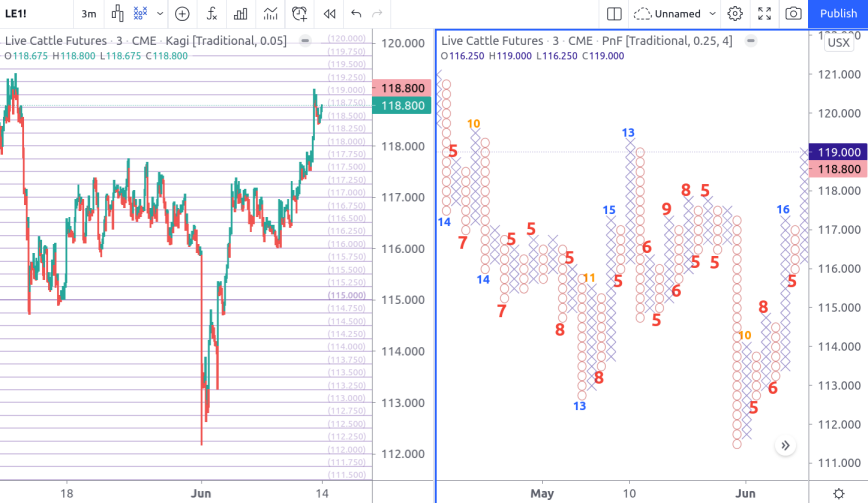Expand the chart style dropdown arrow
Image resolution: width=868 pixels, height=503 pixels.
click(160, 14)
